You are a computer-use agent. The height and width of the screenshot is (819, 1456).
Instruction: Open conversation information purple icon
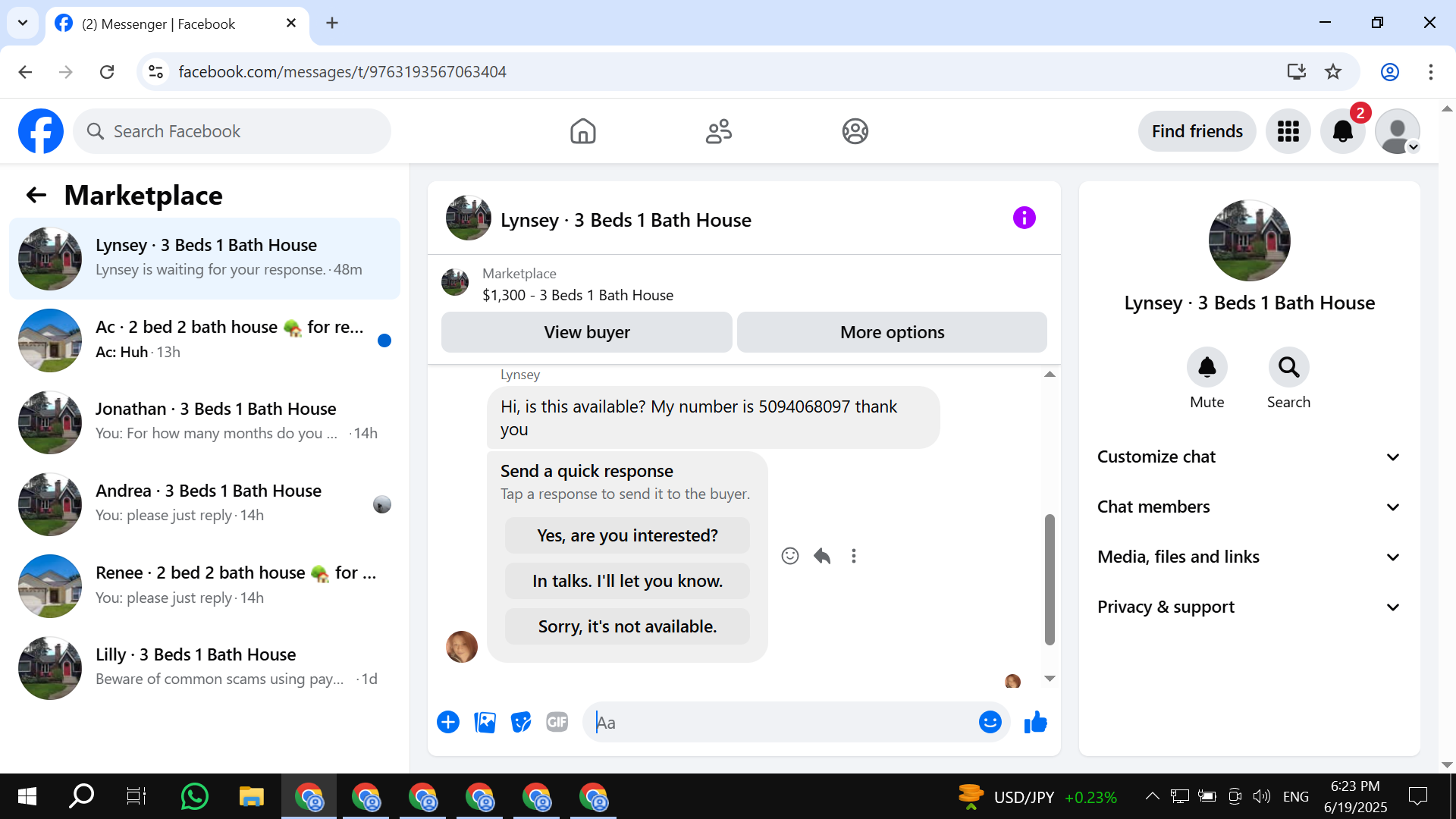click(x=1024, y=218)
